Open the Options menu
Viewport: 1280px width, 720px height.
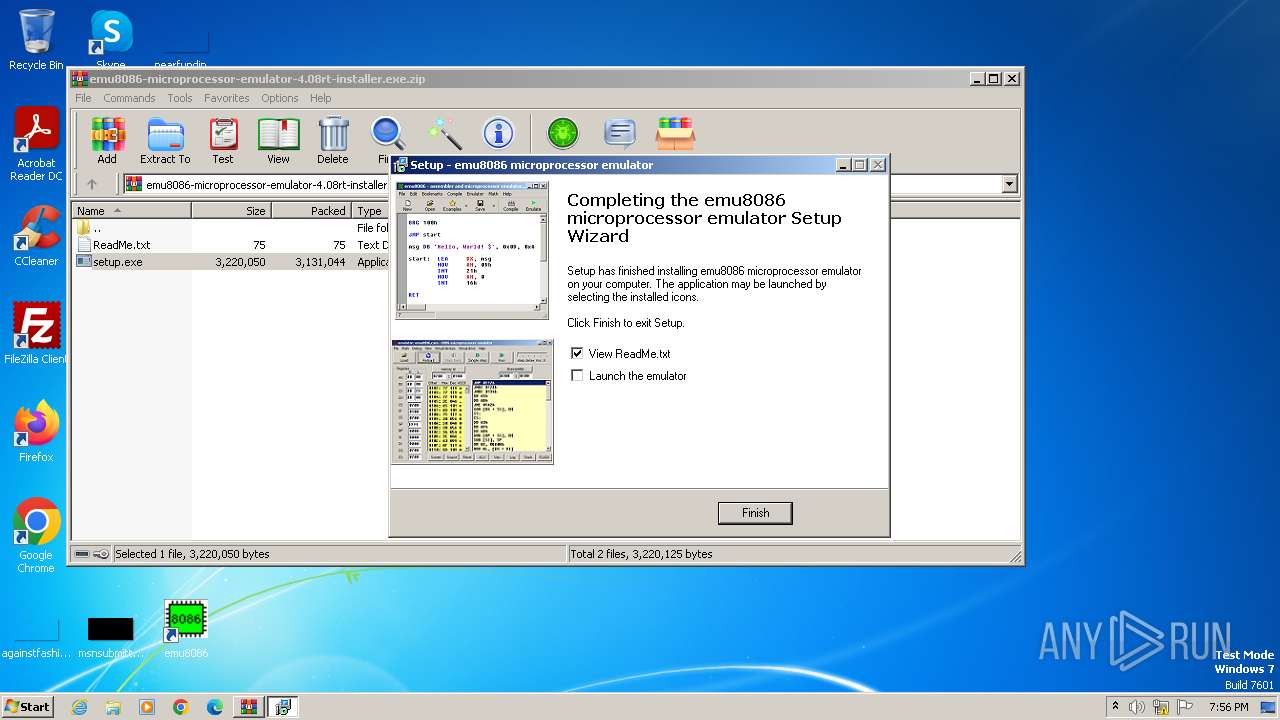[280, 98]
